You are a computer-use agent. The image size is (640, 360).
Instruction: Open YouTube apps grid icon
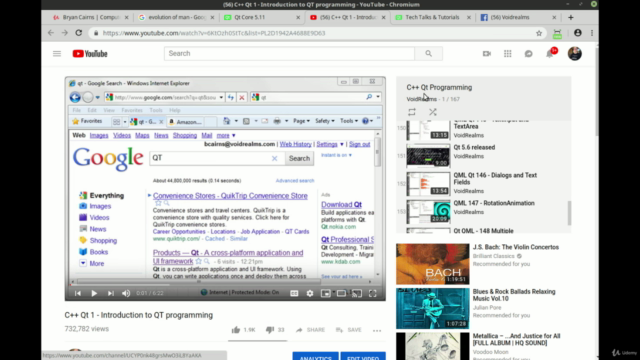(x=507, y=53)
